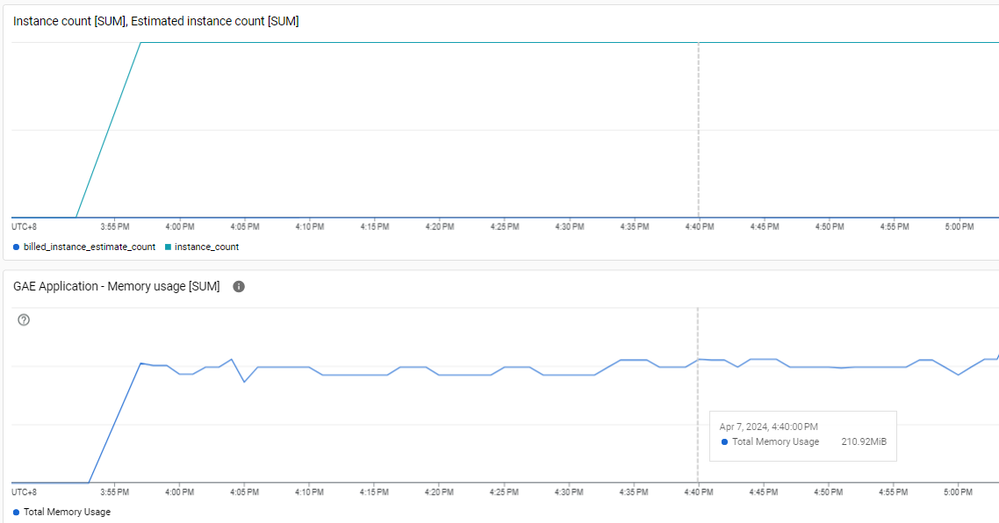The height and width of the screenshot is (523, 999).
Task: Click the GAE Application - Memory usage [SUM] title
Action: point(117,287)
